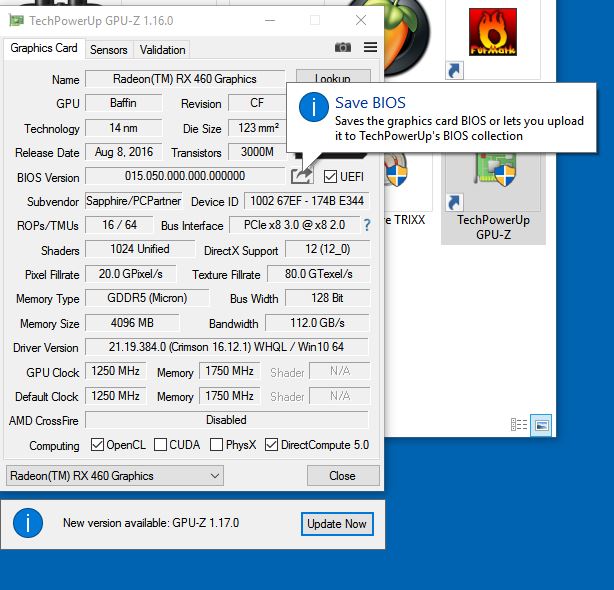Click the ROPs/TMUs field 16 / 64

point(119,225)
